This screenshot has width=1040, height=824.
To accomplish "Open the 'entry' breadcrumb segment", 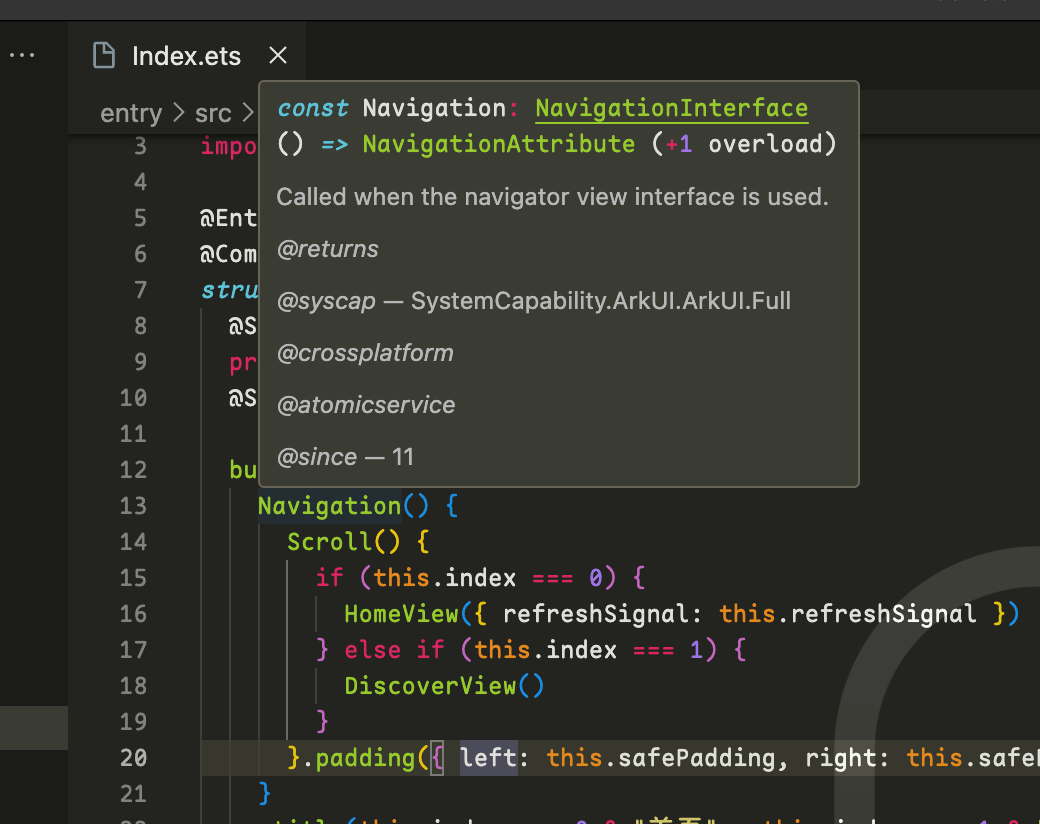I will pos(131,113).
